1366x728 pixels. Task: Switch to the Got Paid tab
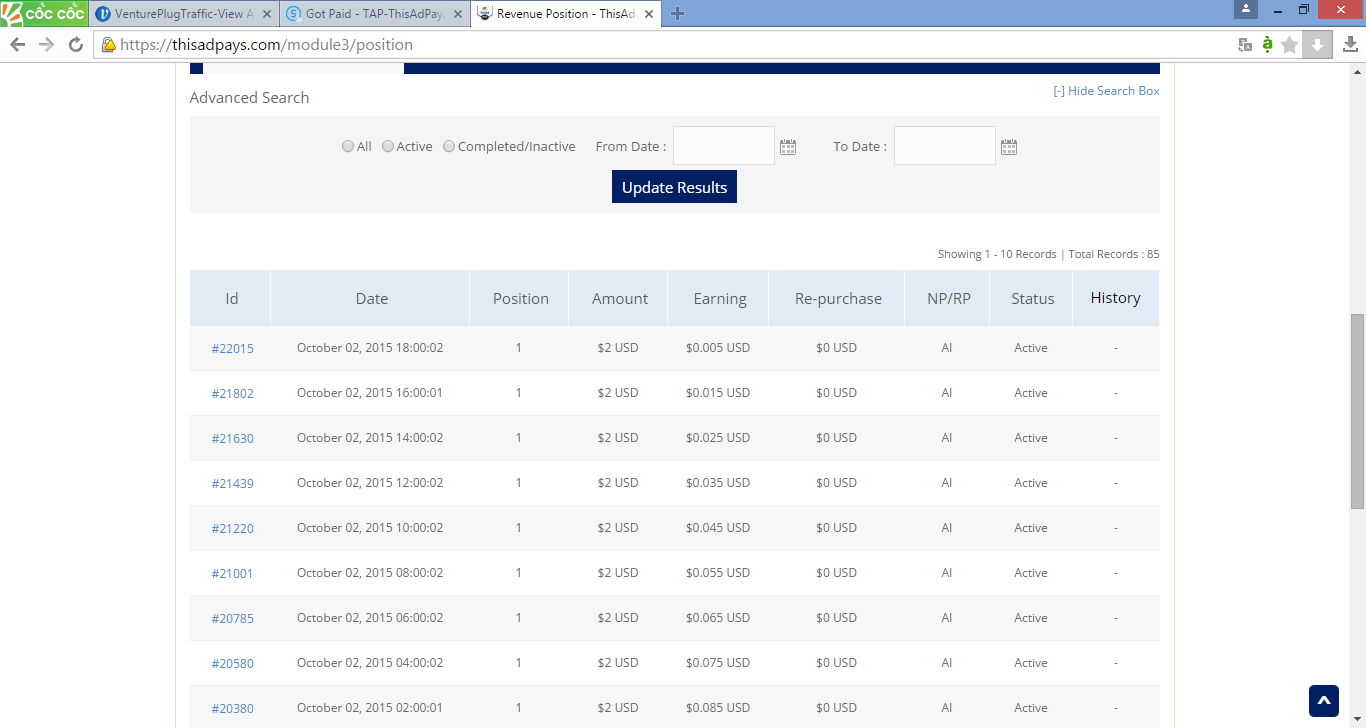pos(373,14)
